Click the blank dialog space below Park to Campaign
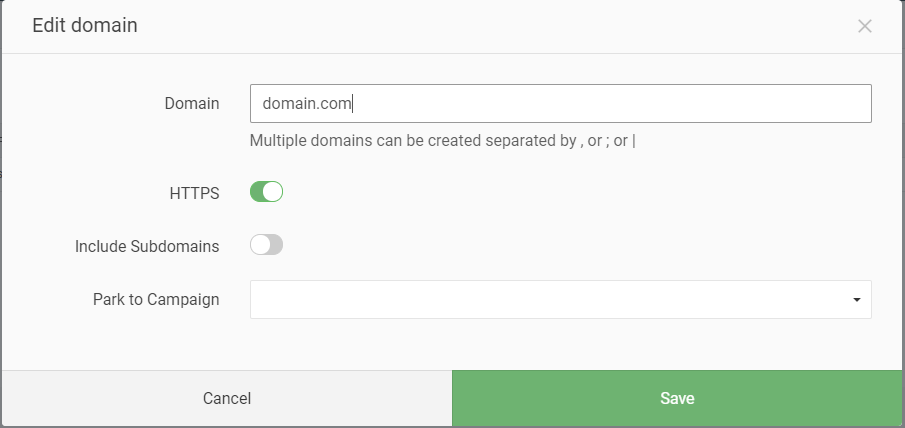Viewport: 905px width, 428px height. click(x=452, y=344)
